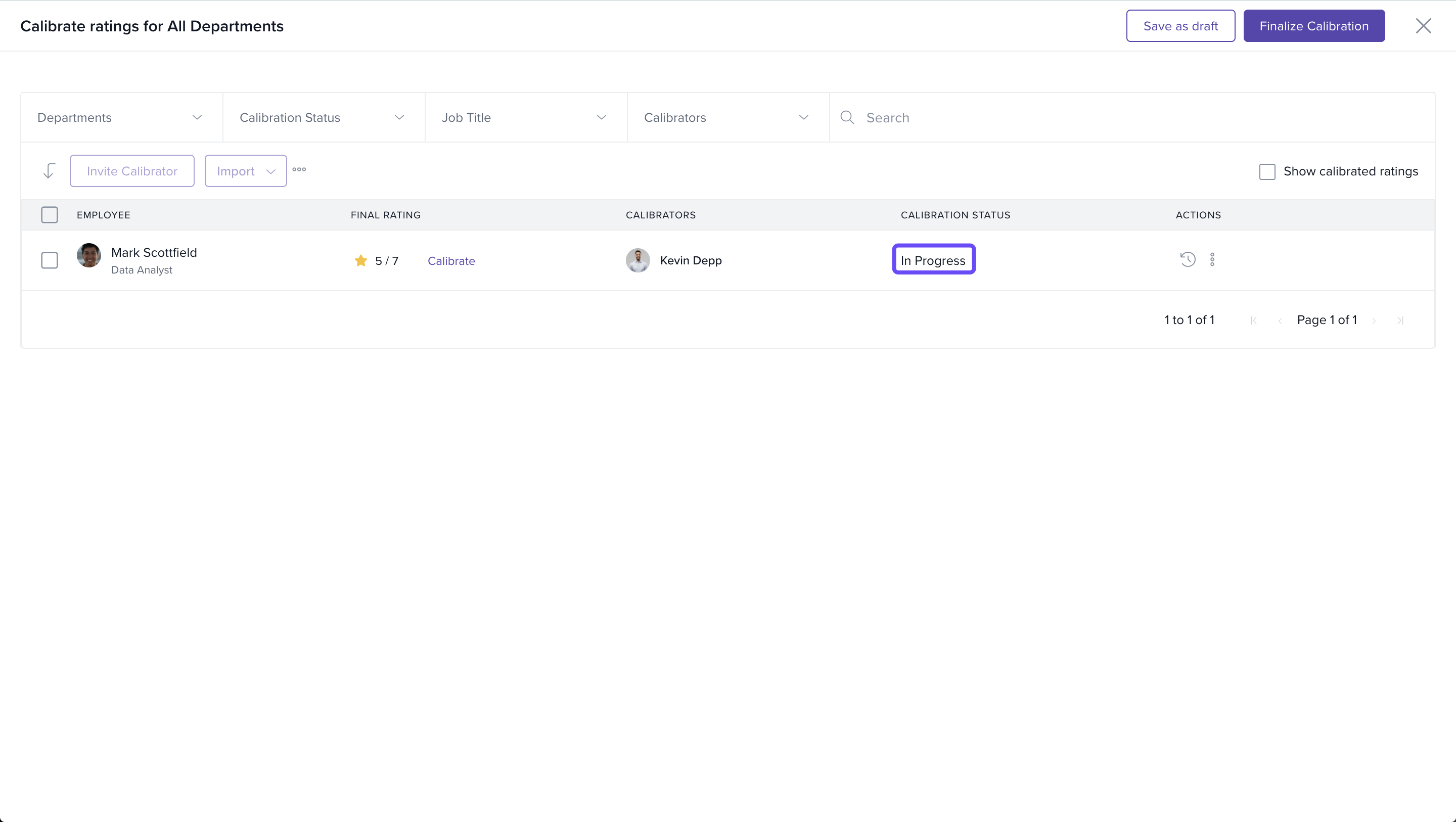The width and height of the screenshot is (1456, 822).
Task: Enable Show calibrated ratings checkbox
Action: pyautogui.click(x=1267, y=172)
